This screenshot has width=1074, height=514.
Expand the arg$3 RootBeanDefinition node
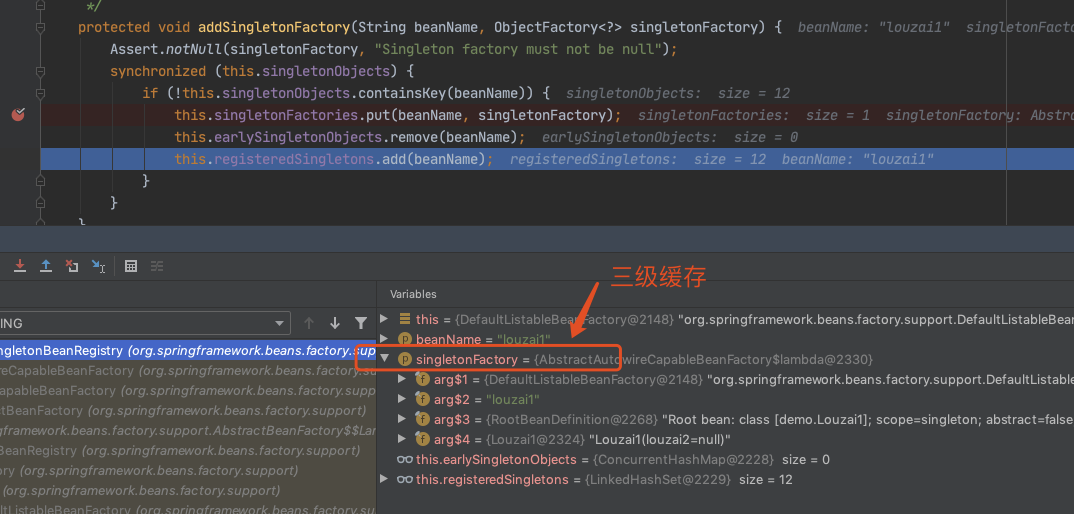click(x=403, y=419)
